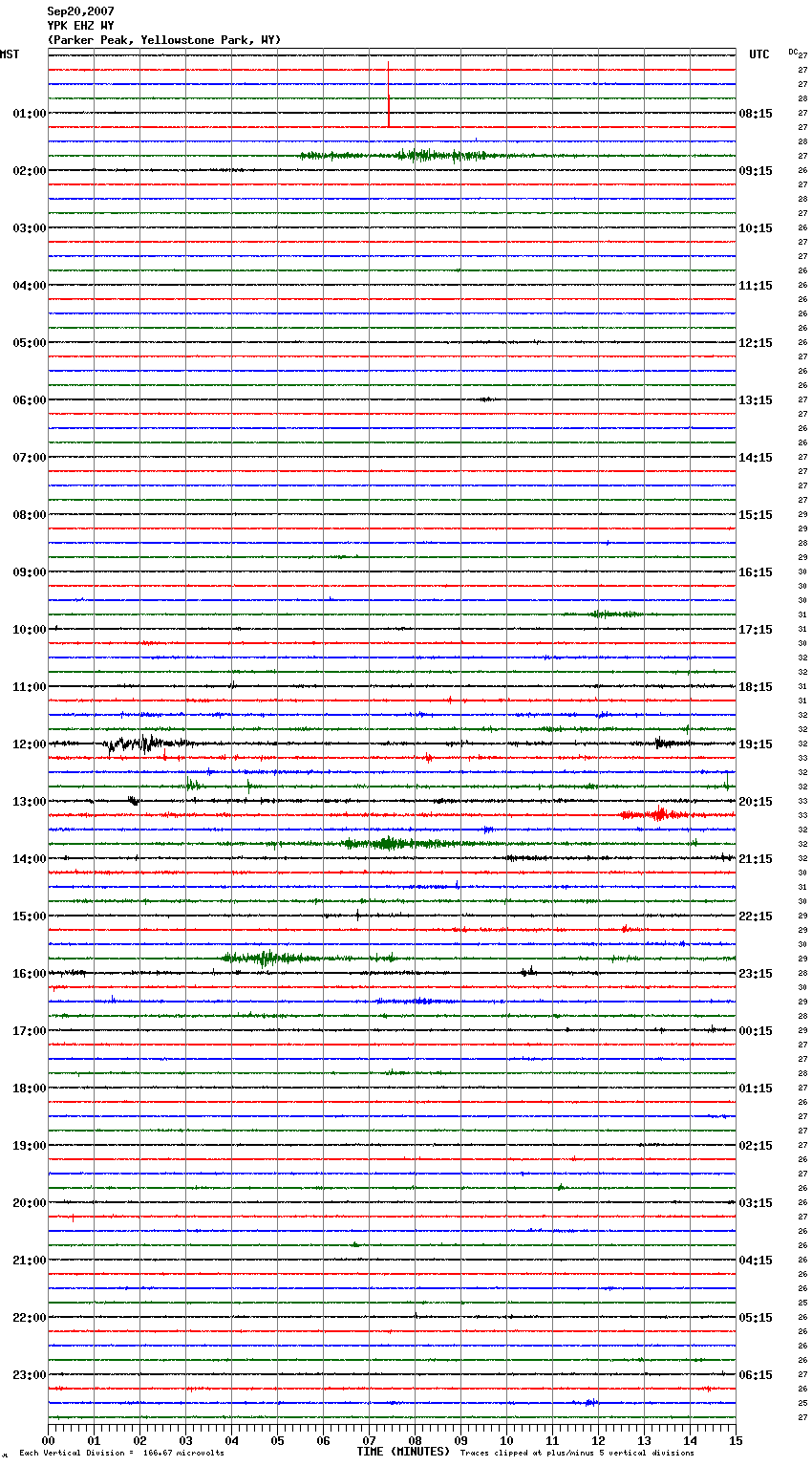Click the 13:15 UTC time label
The height and width of the screenshot is (1466, 812).
point(756,400)
